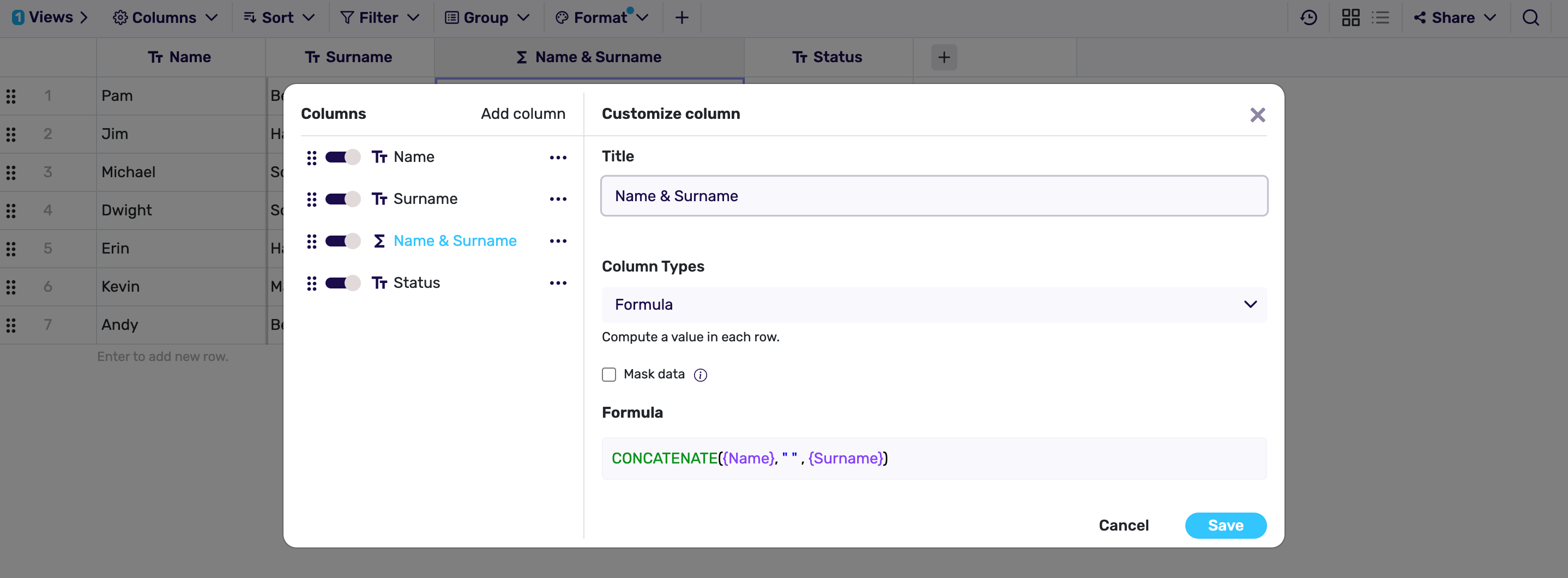The height and width of the screenshot is (578, 1568).
Task: Toggle visibility of the Name column
Action: click(343, 157)
